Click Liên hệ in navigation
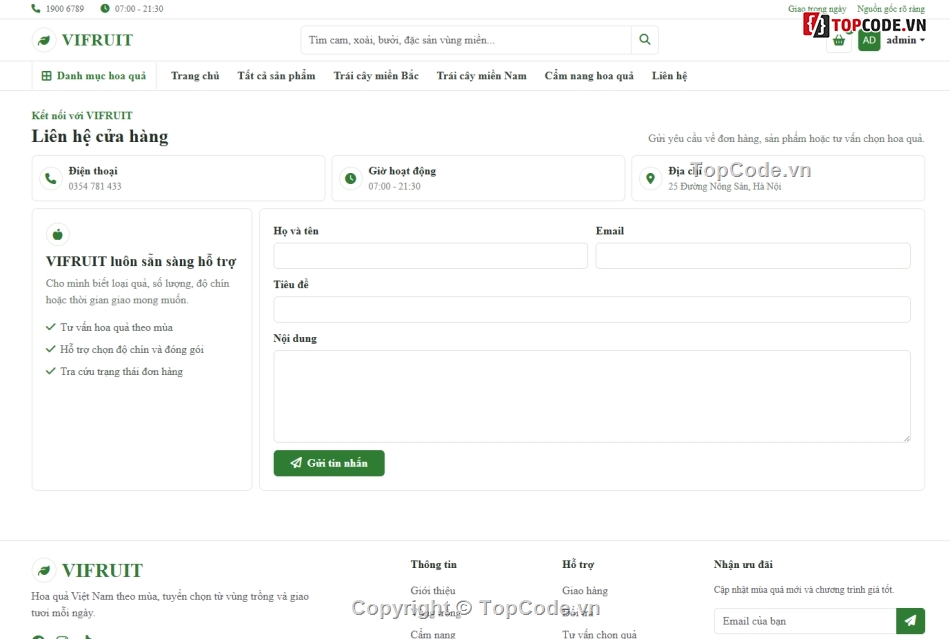 point(669,76)
